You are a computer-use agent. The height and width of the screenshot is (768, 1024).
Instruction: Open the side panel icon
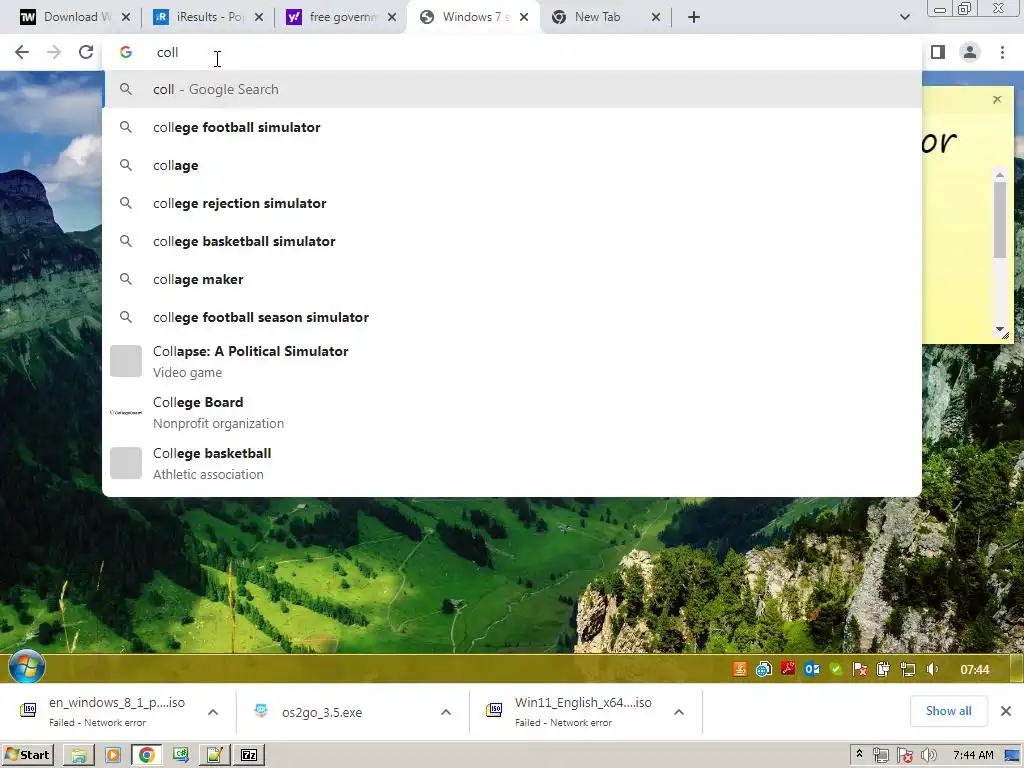click(938, 52)
